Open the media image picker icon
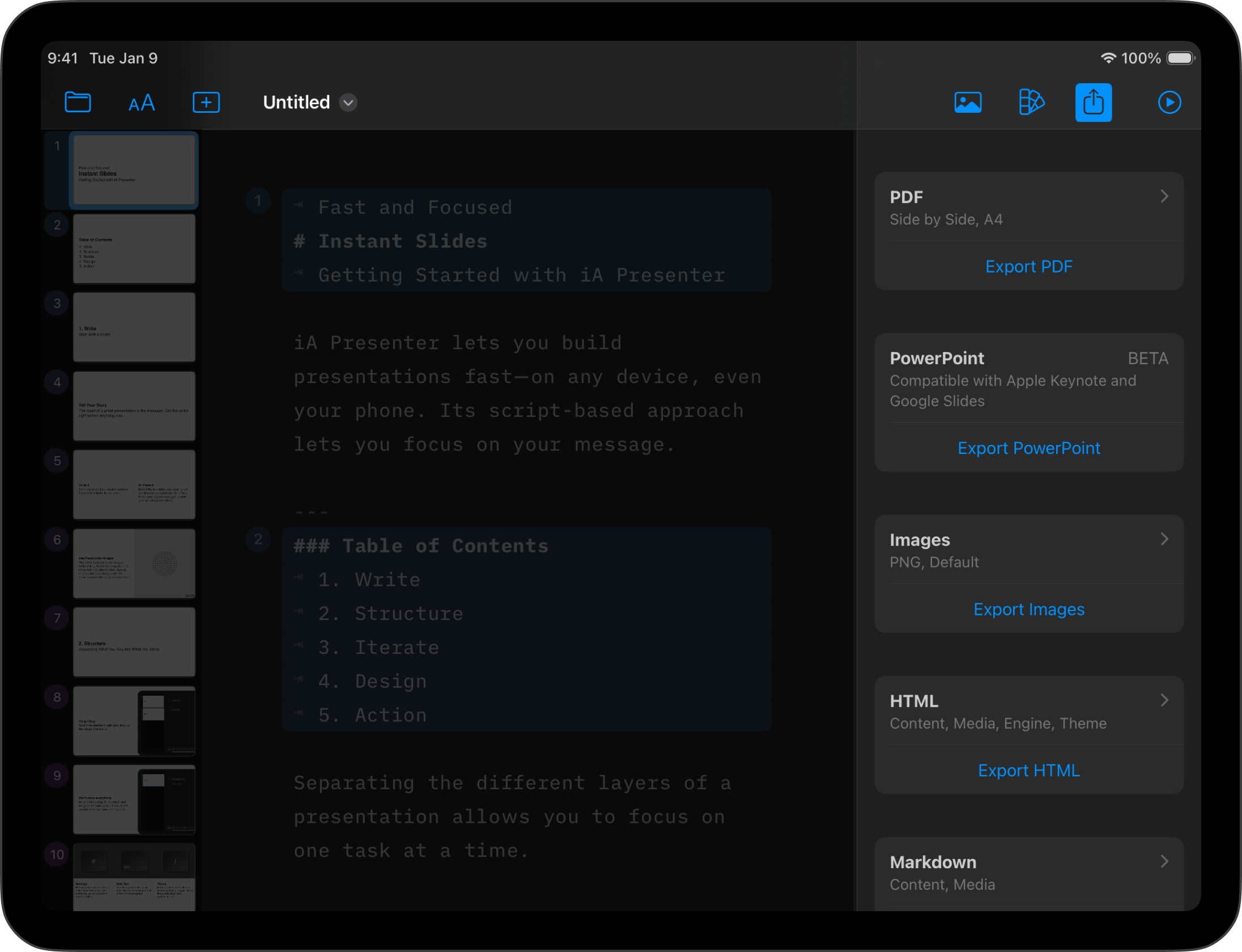 click(968, 103)
